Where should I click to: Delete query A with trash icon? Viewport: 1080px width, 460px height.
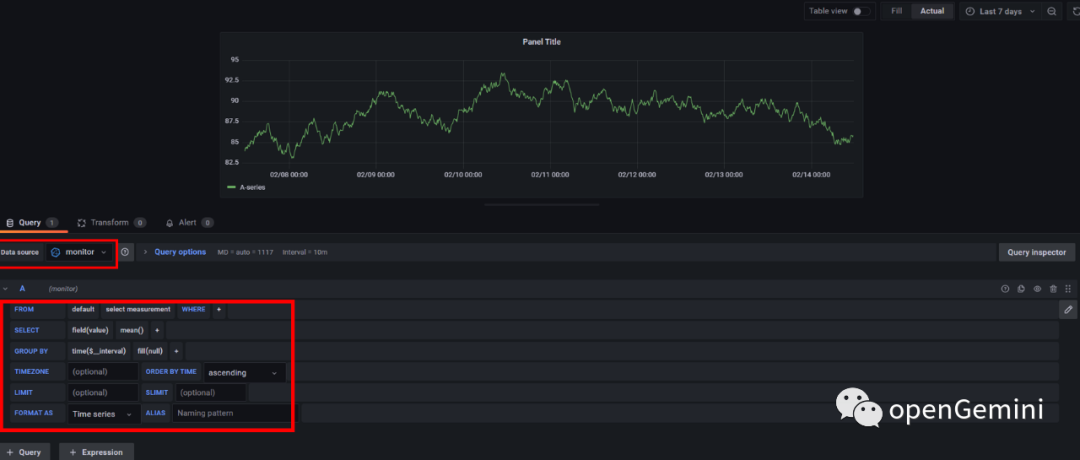pos(1053,289)
